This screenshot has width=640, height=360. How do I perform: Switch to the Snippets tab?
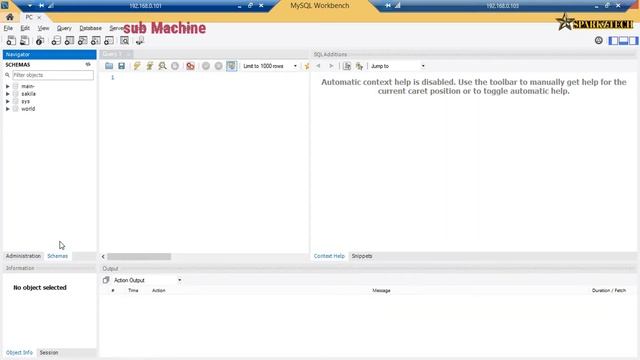[362, 256]
